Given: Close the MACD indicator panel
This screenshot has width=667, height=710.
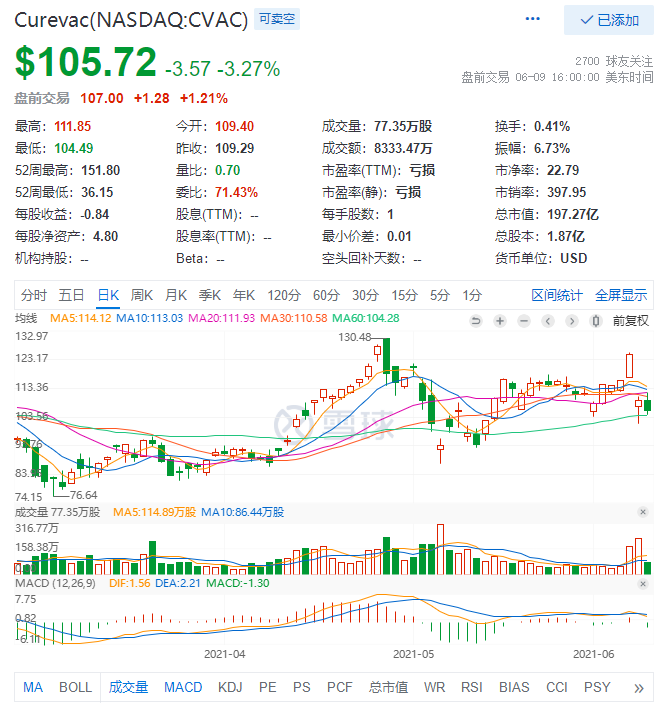Looking at the screenshot, I should [x=643, y=584].
